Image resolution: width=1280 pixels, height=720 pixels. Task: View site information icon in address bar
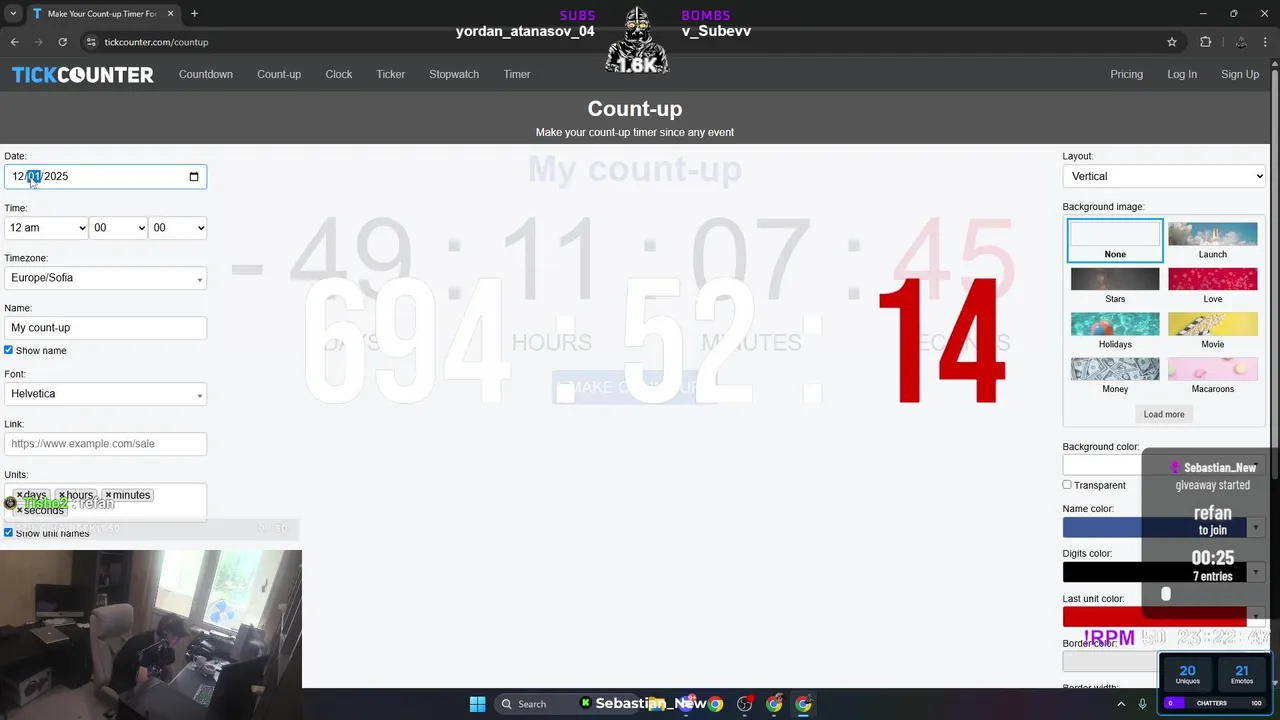(91, 42)
